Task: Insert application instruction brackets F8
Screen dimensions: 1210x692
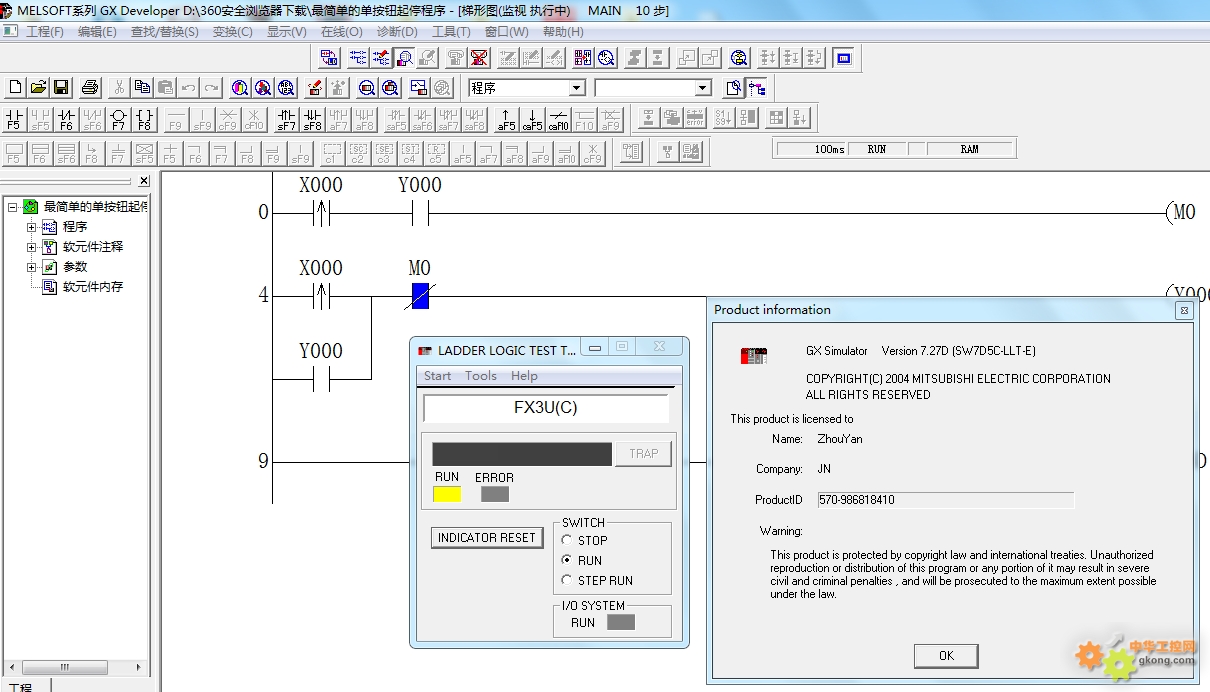Action: tap(144, 119)
